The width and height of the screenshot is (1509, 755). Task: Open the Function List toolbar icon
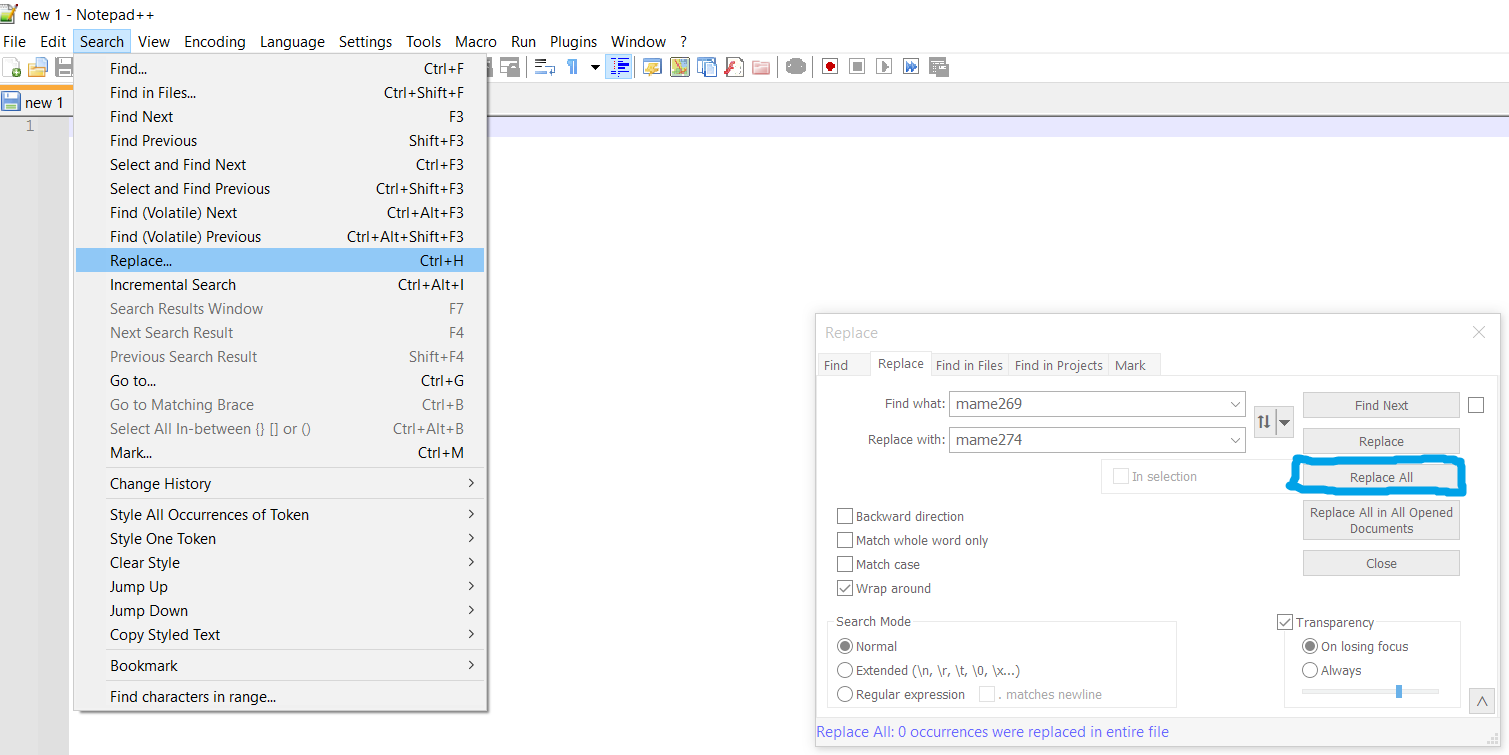[734, 67]
